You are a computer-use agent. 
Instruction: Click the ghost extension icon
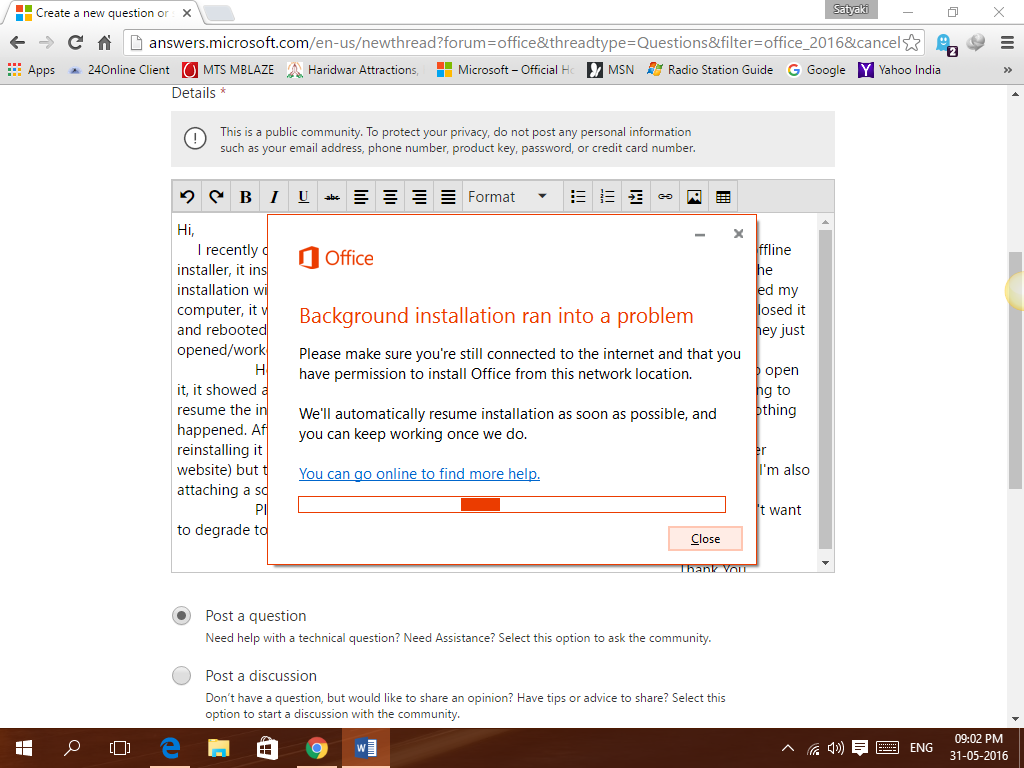coord(944,44)
